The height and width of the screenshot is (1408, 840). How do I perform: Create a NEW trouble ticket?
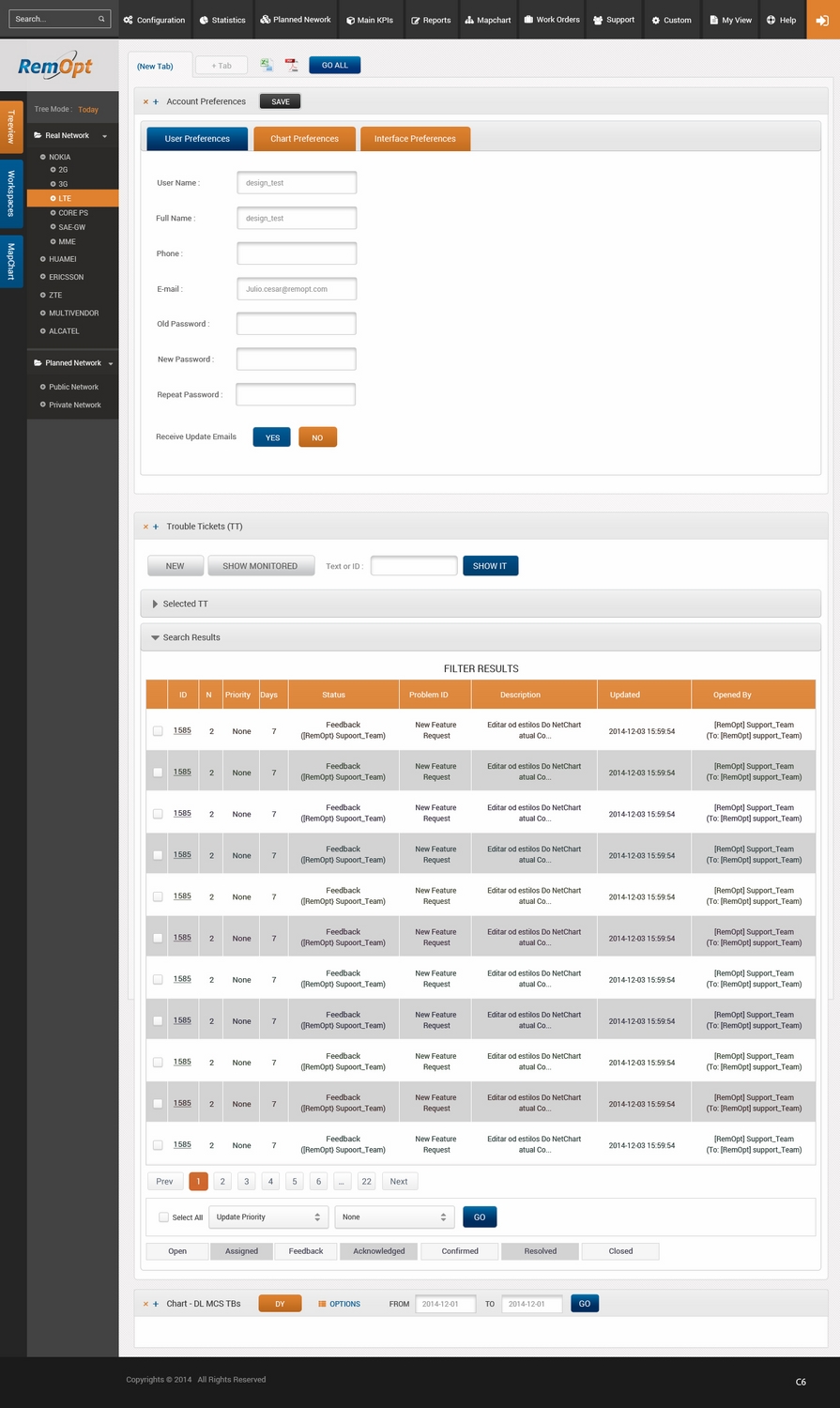[x=175, y=566]
